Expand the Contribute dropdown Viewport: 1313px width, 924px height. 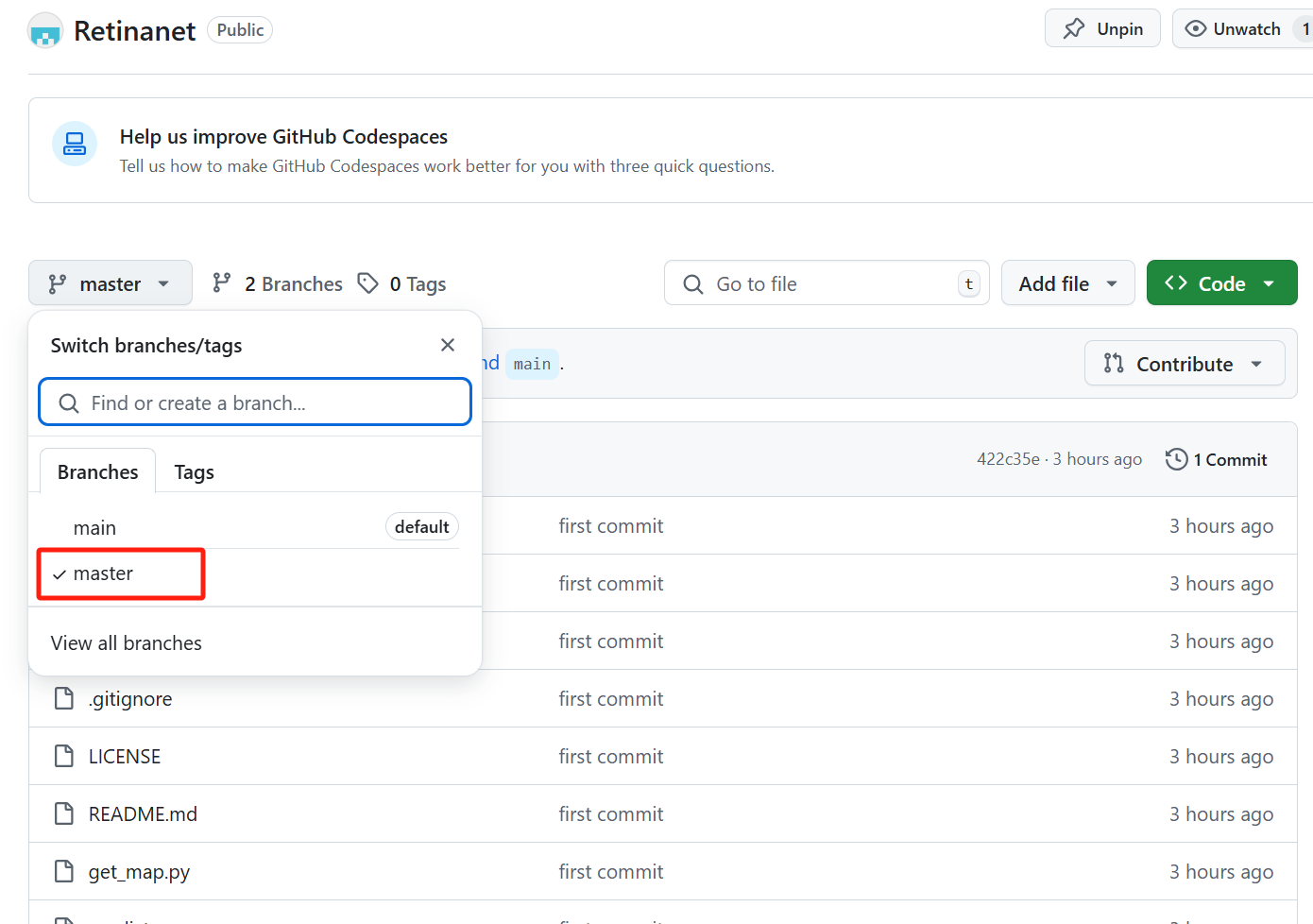tap(1185, 364)
